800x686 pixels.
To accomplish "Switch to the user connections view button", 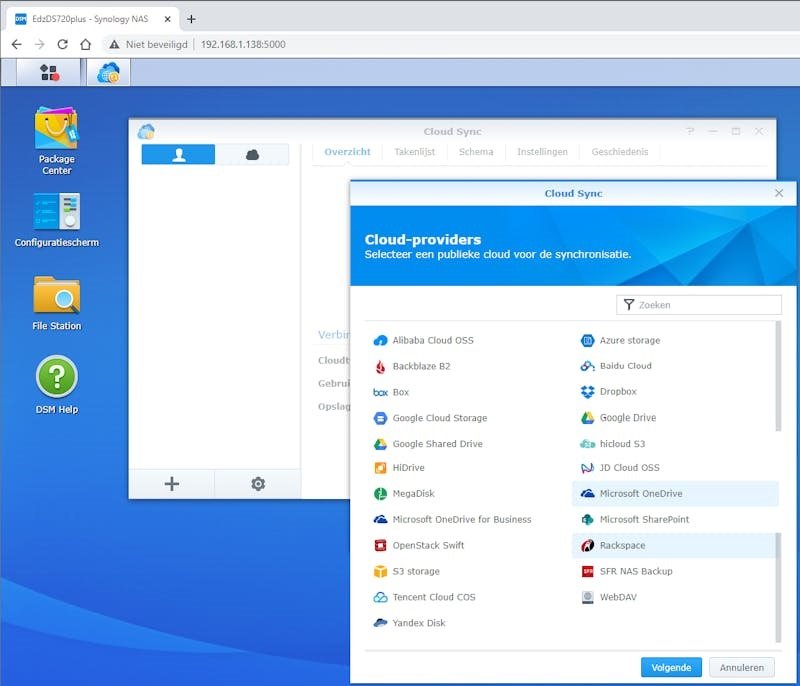I will pos(178,155).
